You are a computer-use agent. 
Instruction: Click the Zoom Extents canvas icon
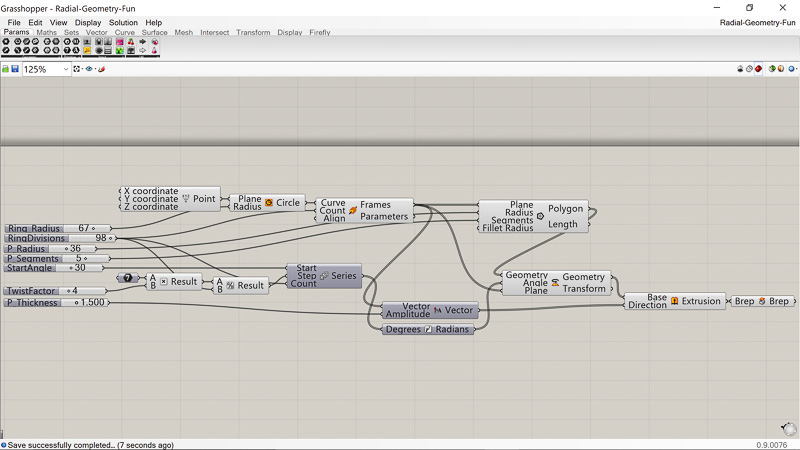tap(77, 69)
